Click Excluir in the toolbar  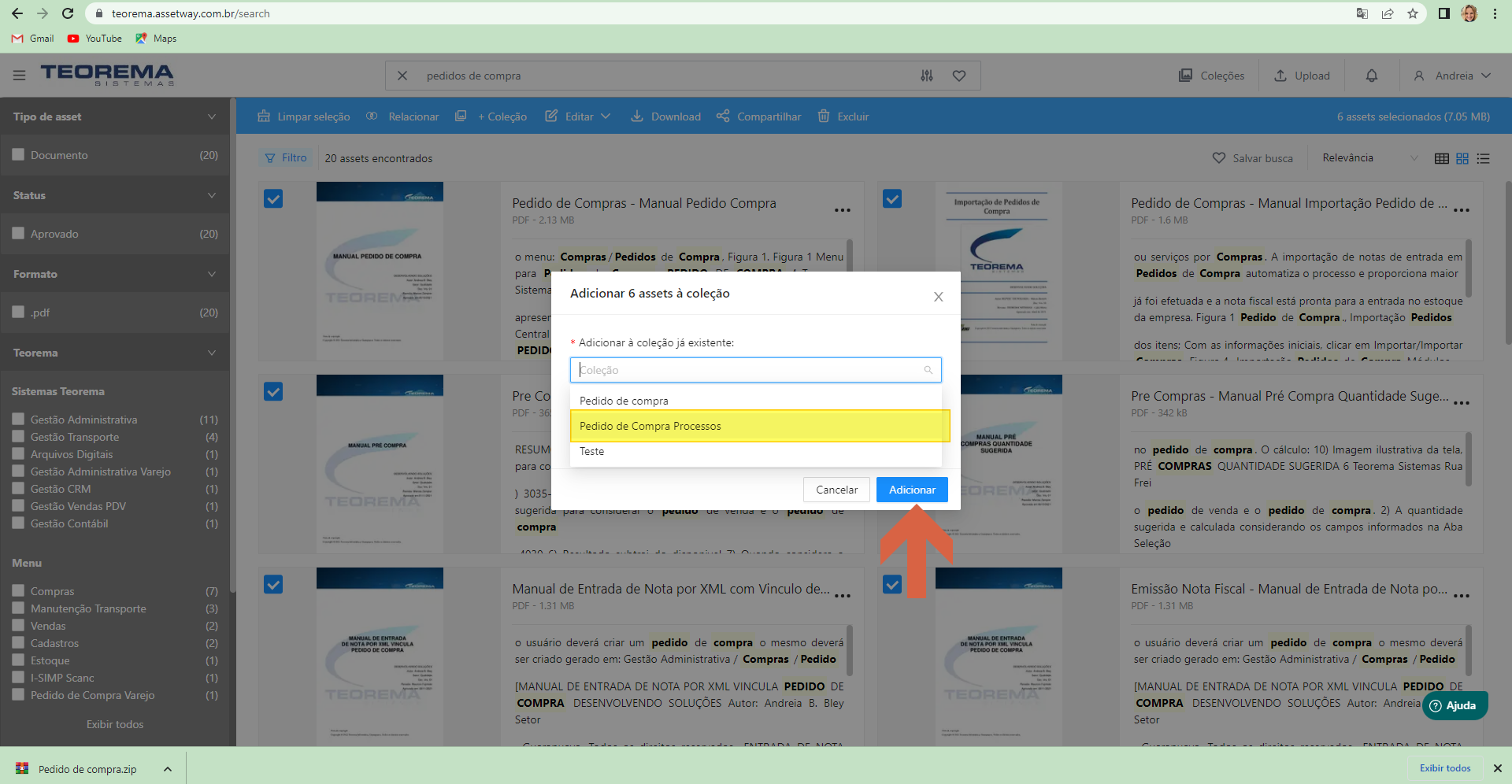click(x=843, y=116)
